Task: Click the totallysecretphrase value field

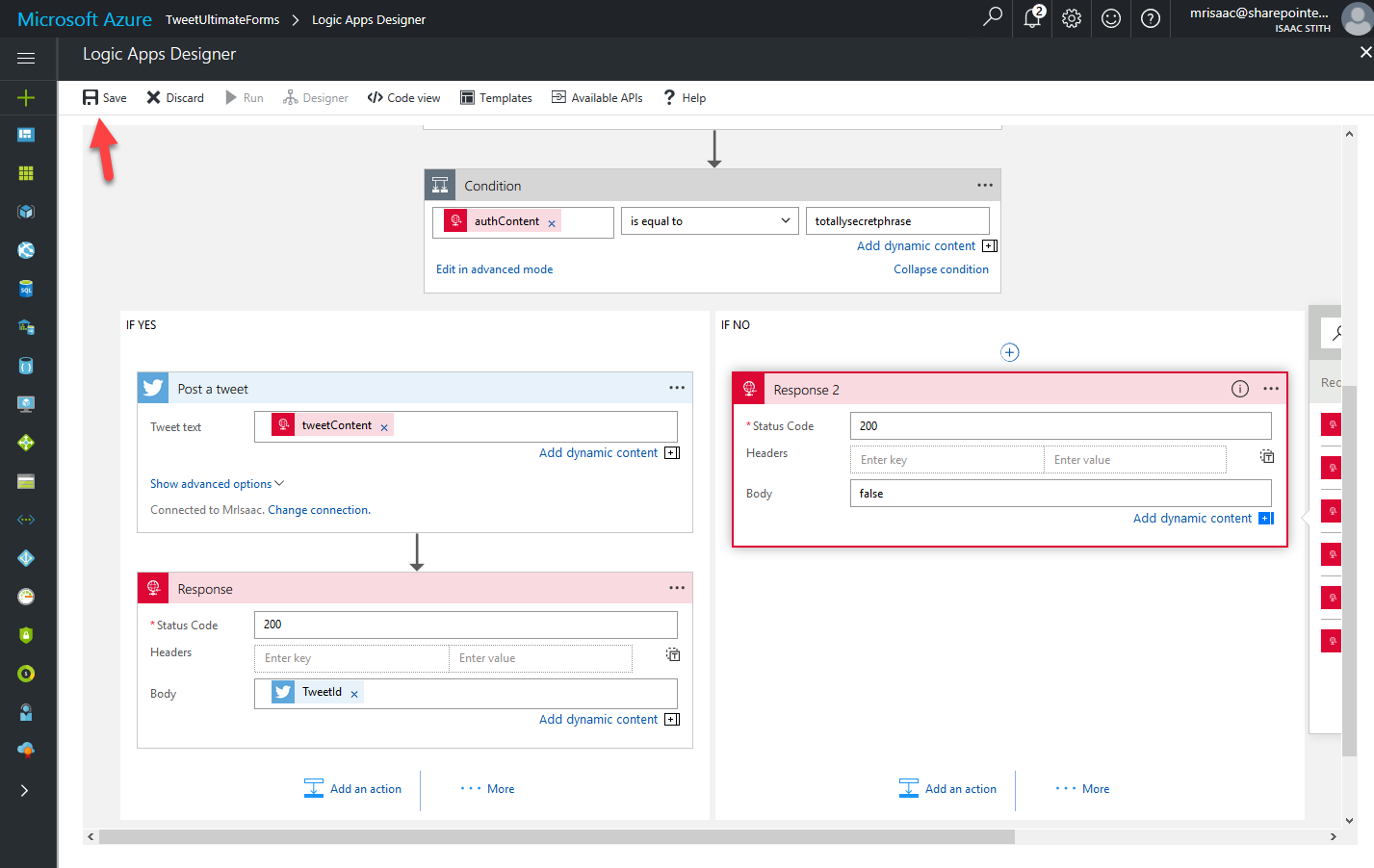Action: [897, 221]
